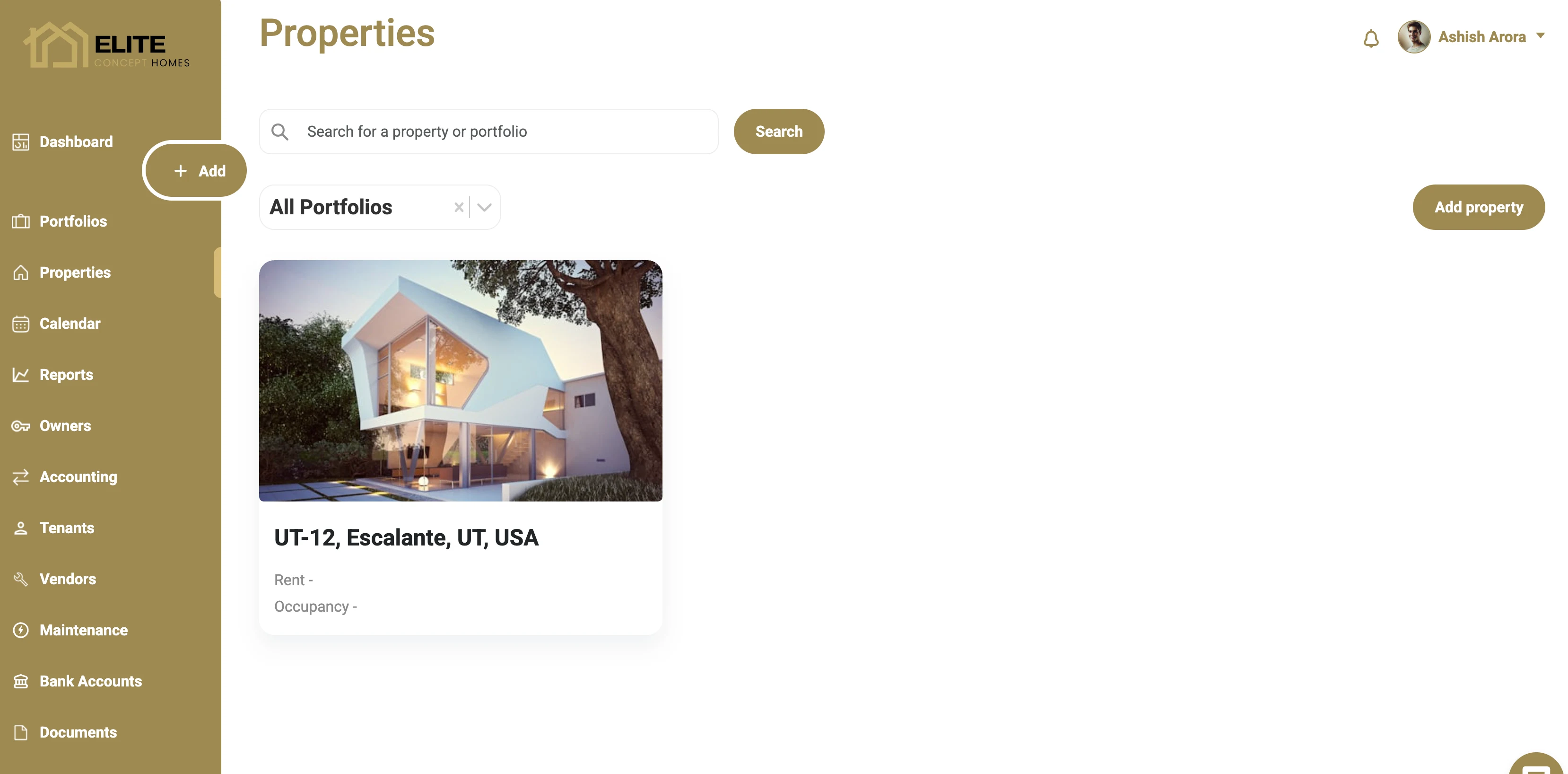1568x774 pixels.
Task: Click the Bank Accounts building icon
Action: 21,681
